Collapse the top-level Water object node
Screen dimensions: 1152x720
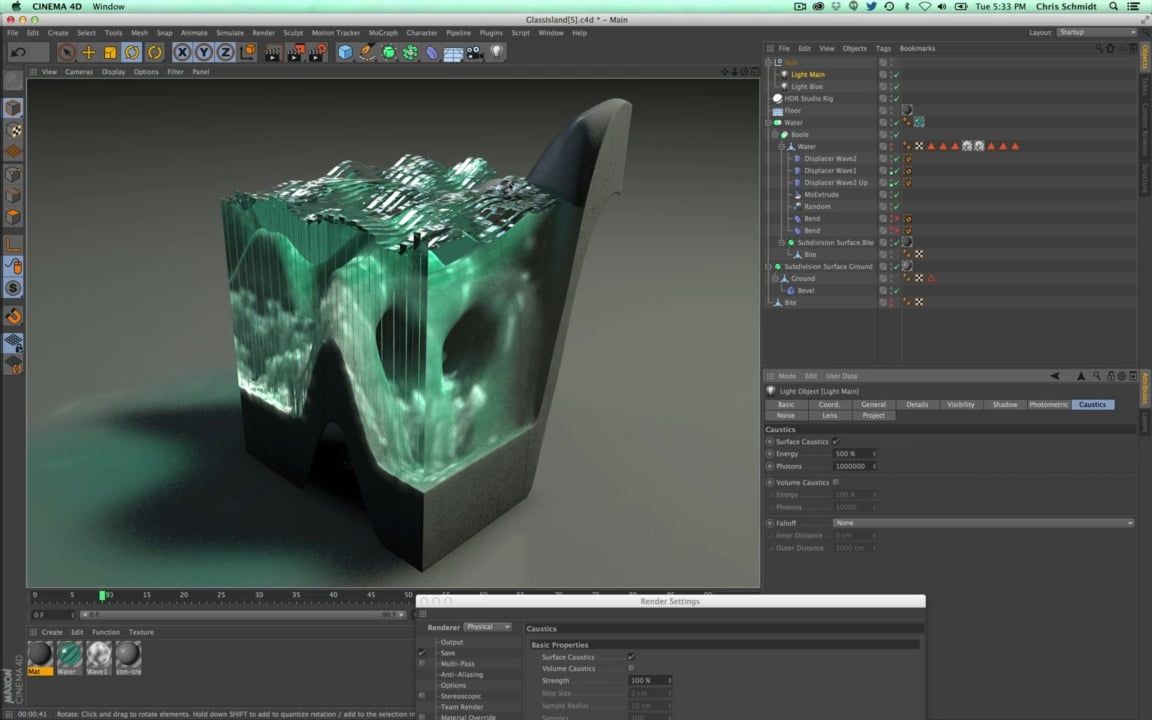[768, 123]
